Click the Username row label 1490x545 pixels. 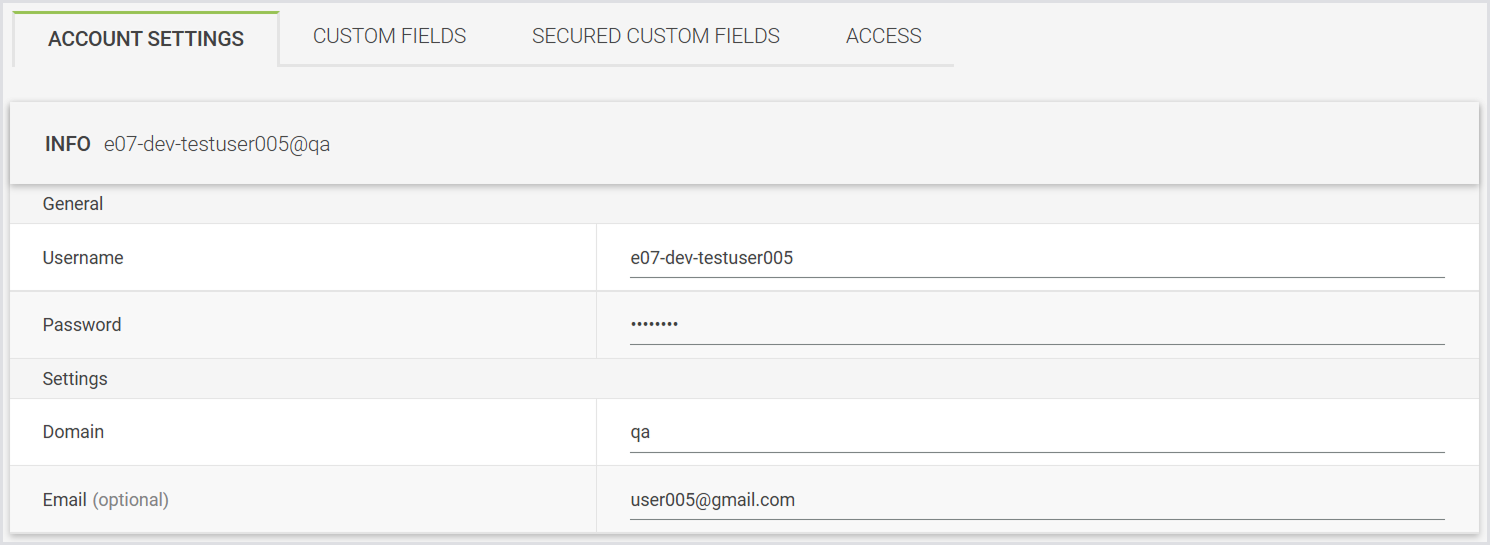pos(83,258)
